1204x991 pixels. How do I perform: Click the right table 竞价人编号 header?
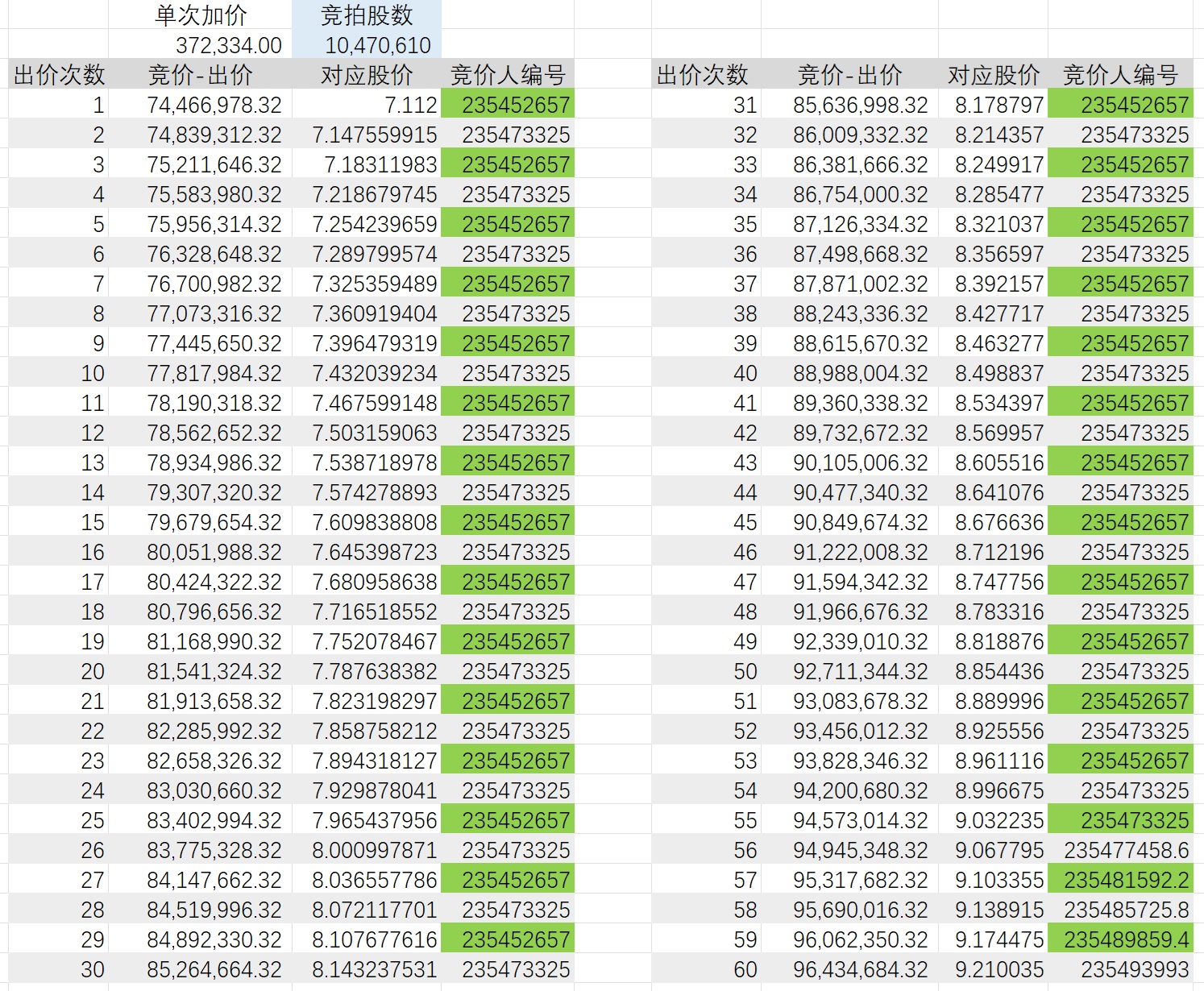(1120, 75)
